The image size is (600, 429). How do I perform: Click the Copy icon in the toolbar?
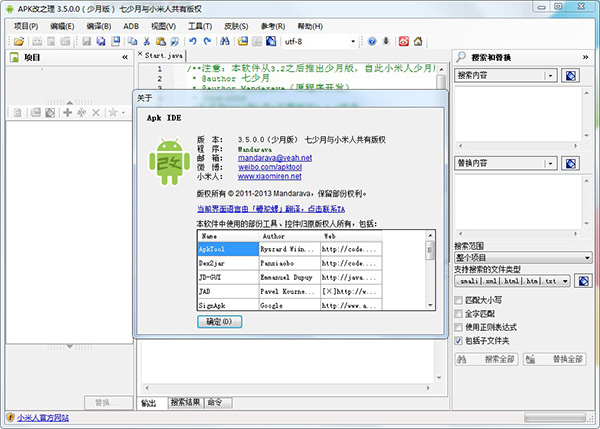click(x=132, y=41)
